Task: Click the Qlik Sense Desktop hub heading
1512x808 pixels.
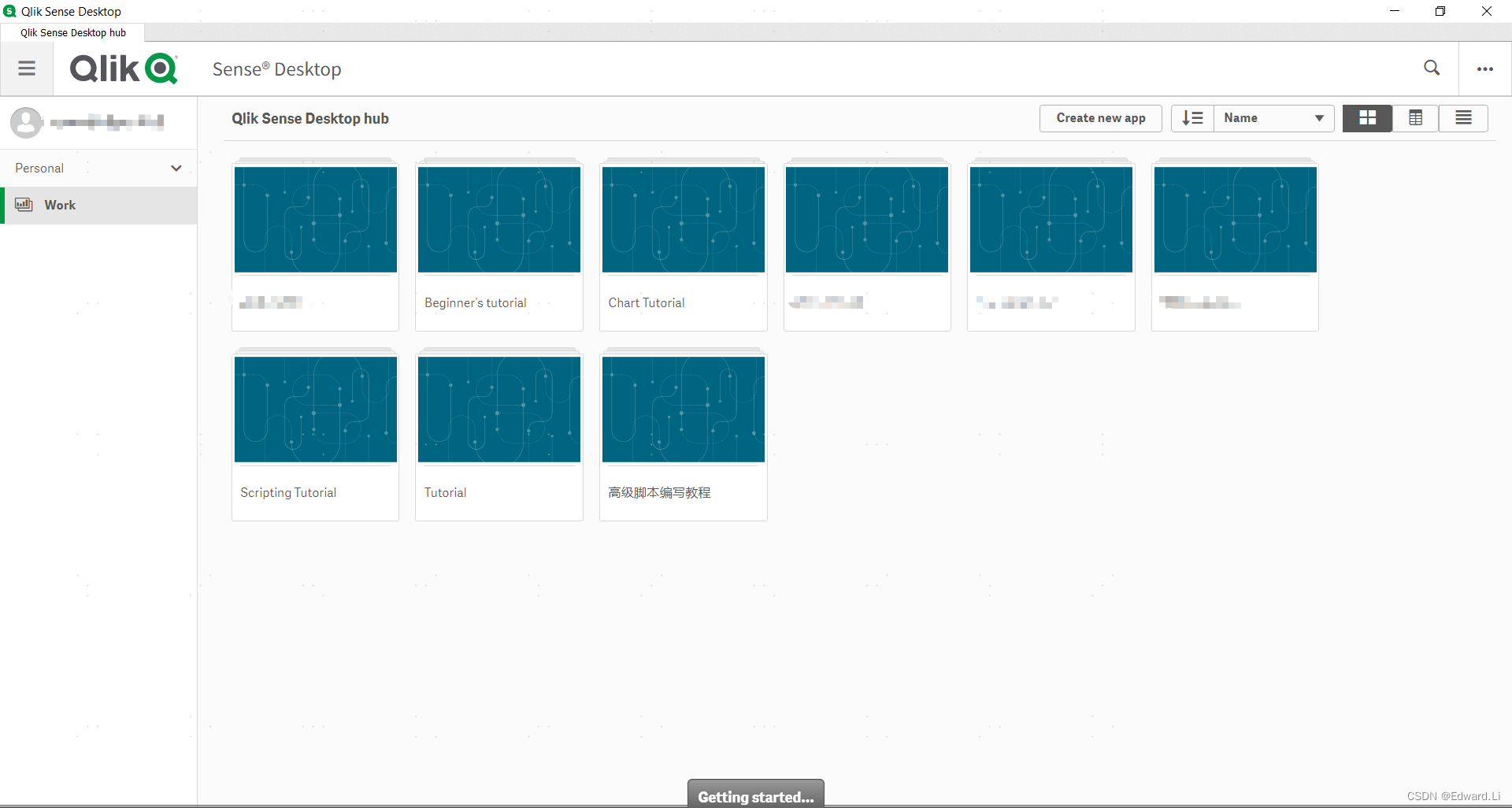Action: coord(310,119)
